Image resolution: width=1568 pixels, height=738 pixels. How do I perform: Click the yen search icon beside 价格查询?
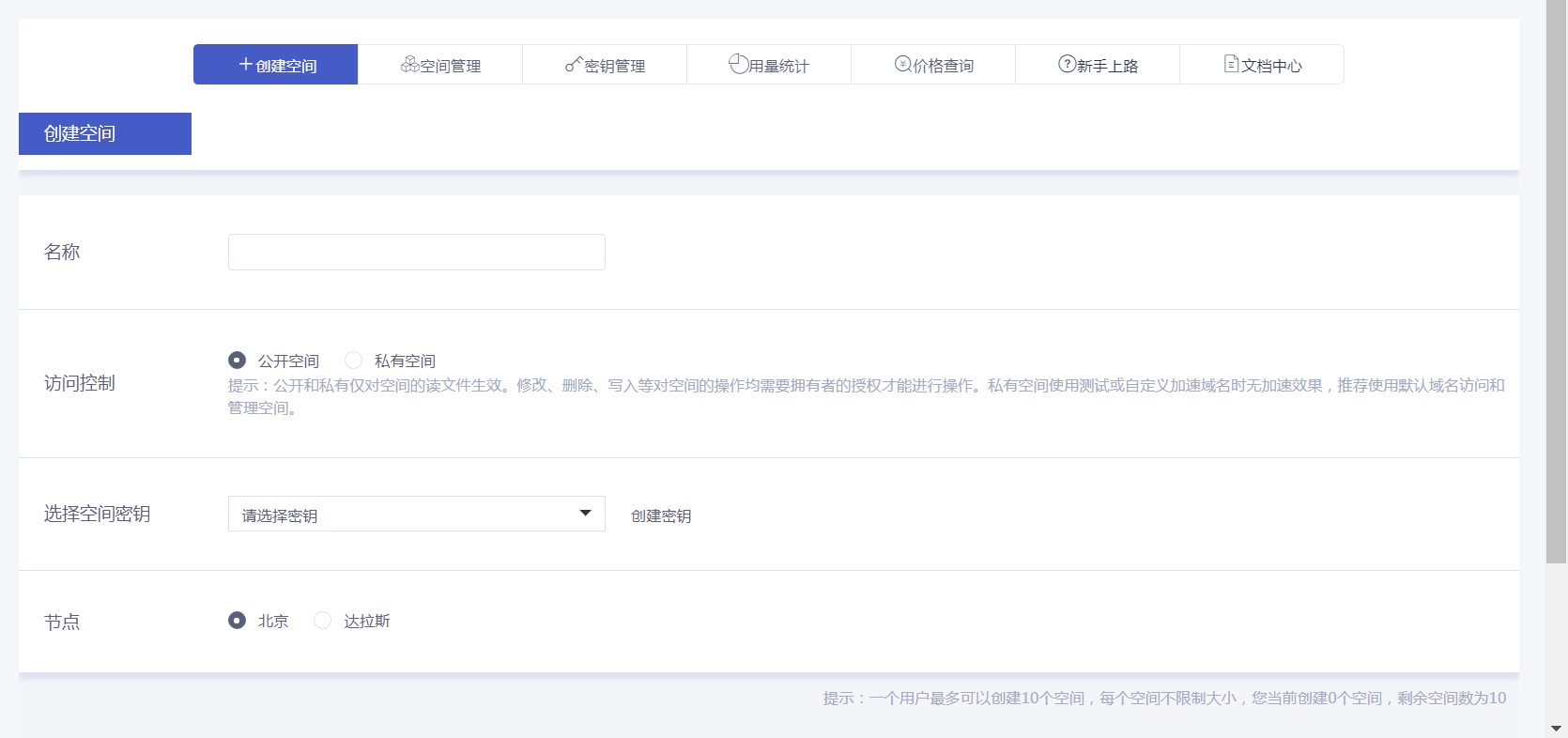[903, 64]
